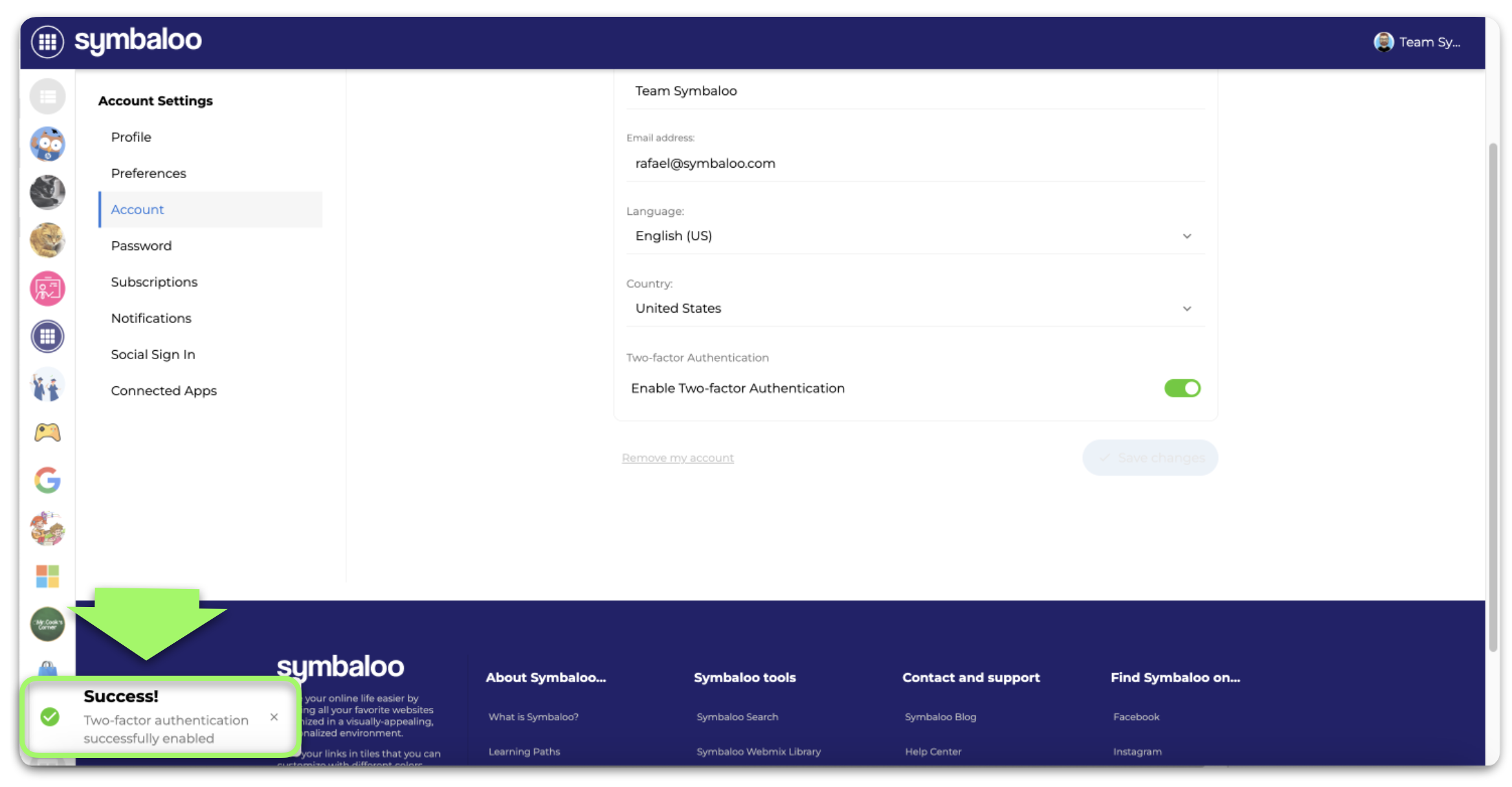Open Facebook footer link
This screenshot has height=787, width=1512.
1136,717
